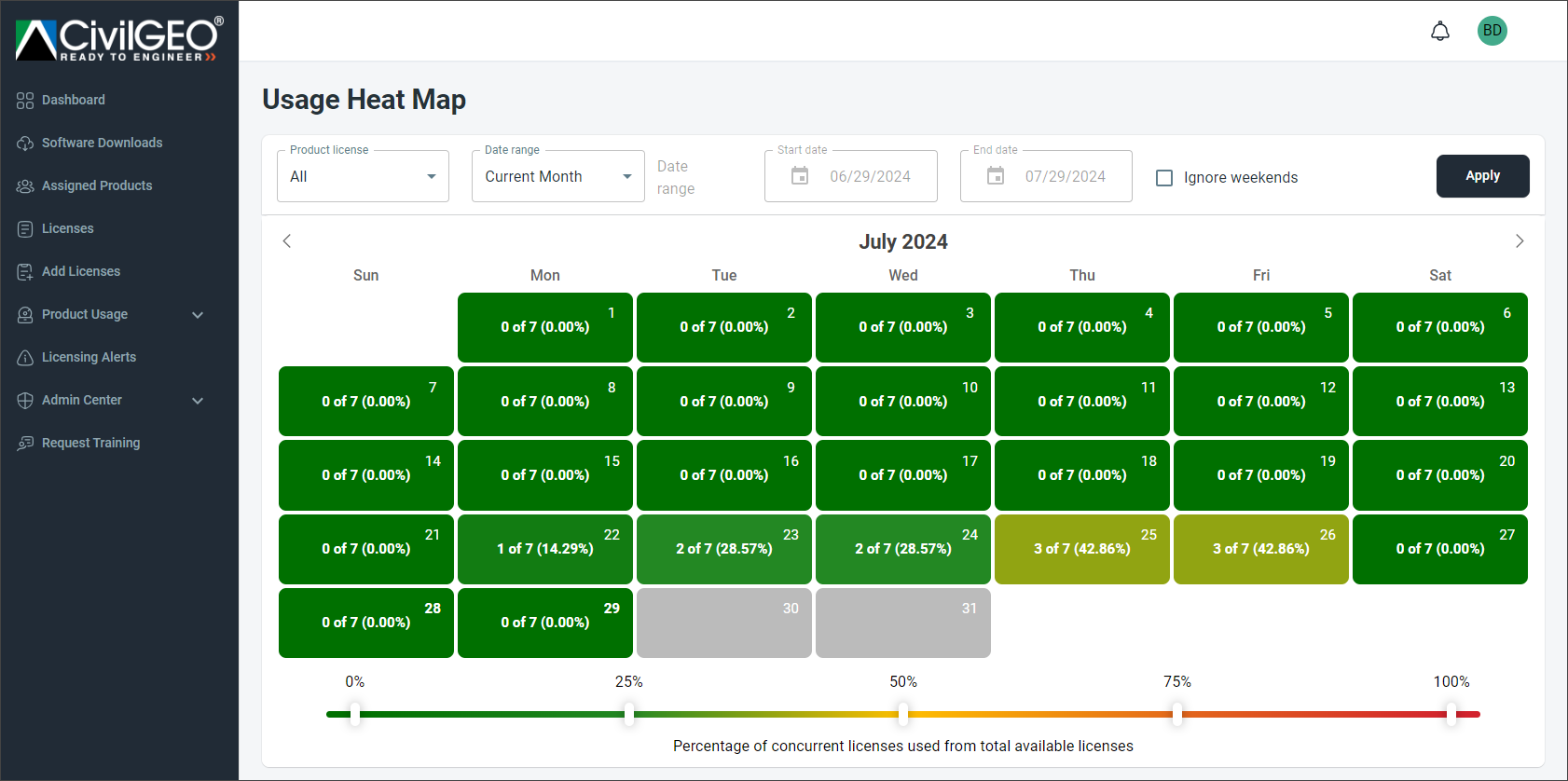Select July 24 heat map cell

(903, 549)
